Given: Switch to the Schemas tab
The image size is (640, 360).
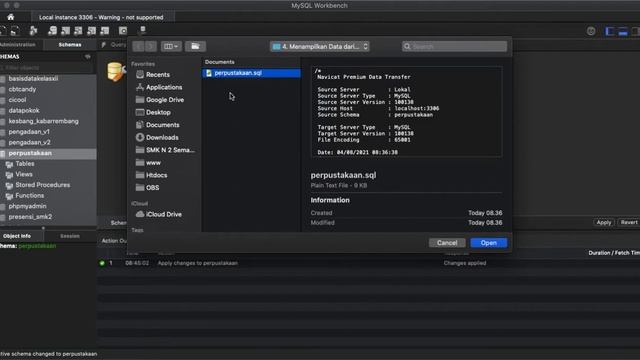Looking at the screenshot, I should tap(70, 44).
